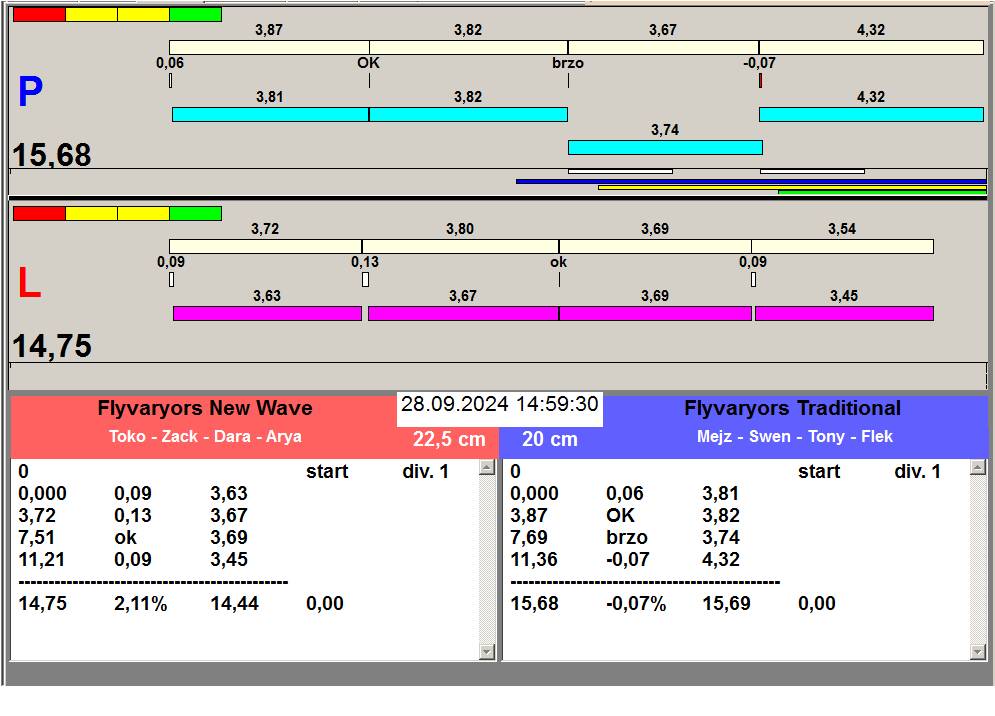
Task: Click the Flyvaryors Traditional team header
Action: [x=792, y=408]
